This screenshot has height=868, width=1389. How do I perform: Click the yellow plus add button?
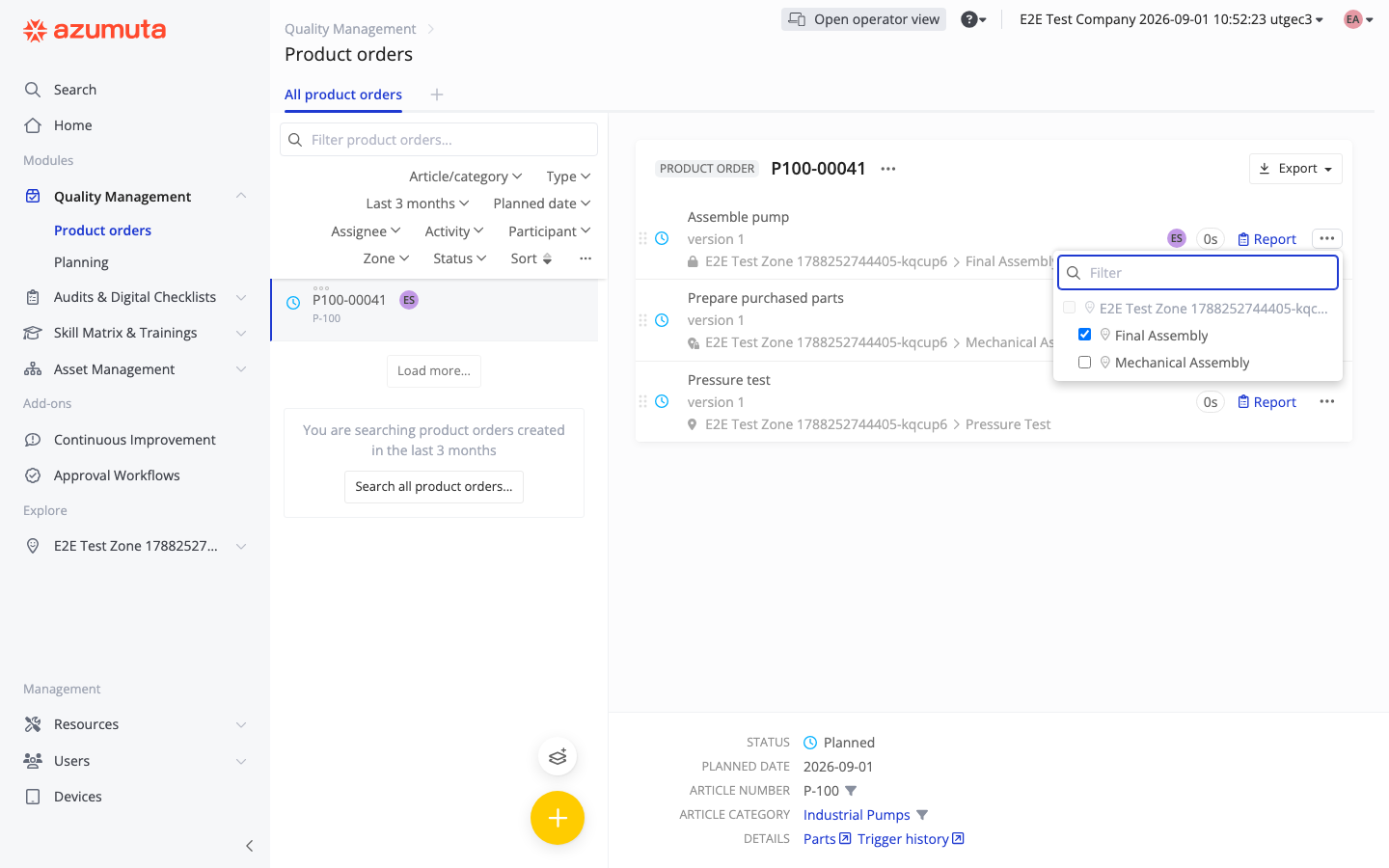click(558, 818)
